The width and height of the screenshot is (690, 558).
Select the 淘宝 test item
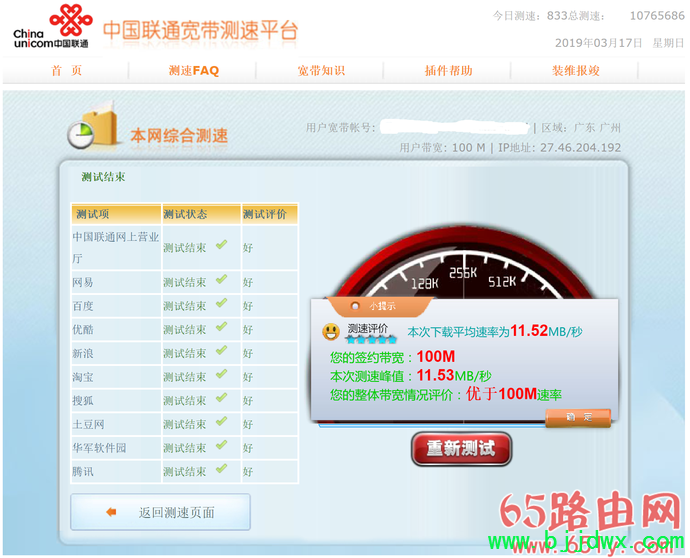[83, 378]
